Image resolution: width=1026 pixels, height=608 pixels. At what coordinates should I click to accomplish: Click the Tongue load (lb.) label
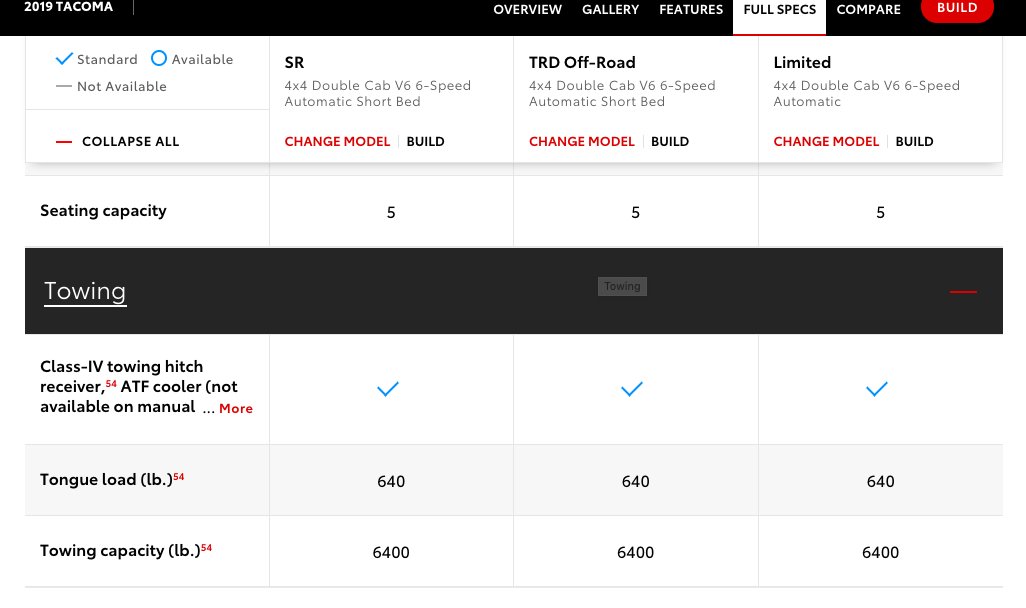106,480
